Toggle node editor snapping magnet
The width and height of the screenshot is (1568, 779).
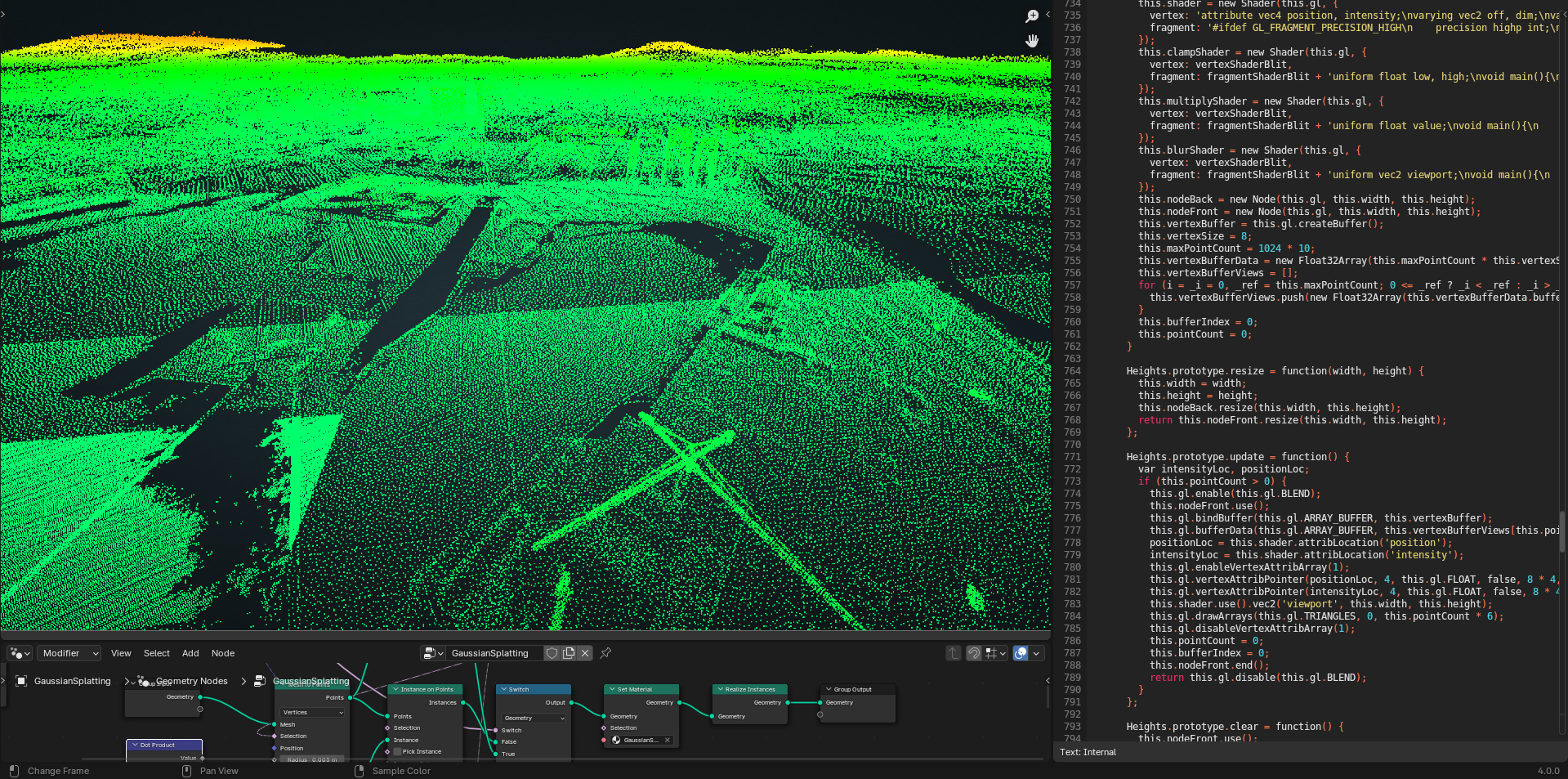click(973, 653)
